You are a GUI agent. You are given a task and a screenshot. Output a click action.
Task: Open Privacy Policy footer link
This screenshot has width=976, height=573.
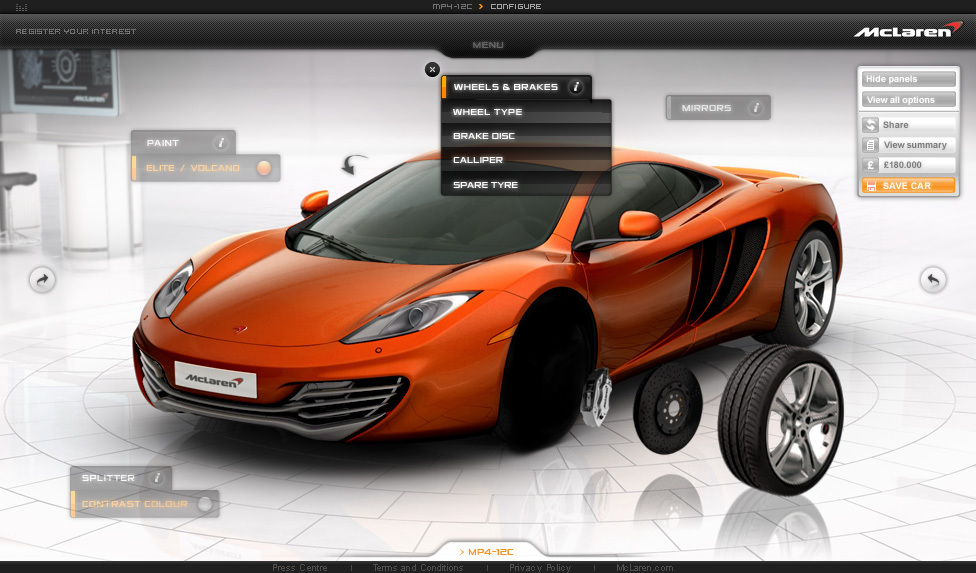(x=540, y=567)
